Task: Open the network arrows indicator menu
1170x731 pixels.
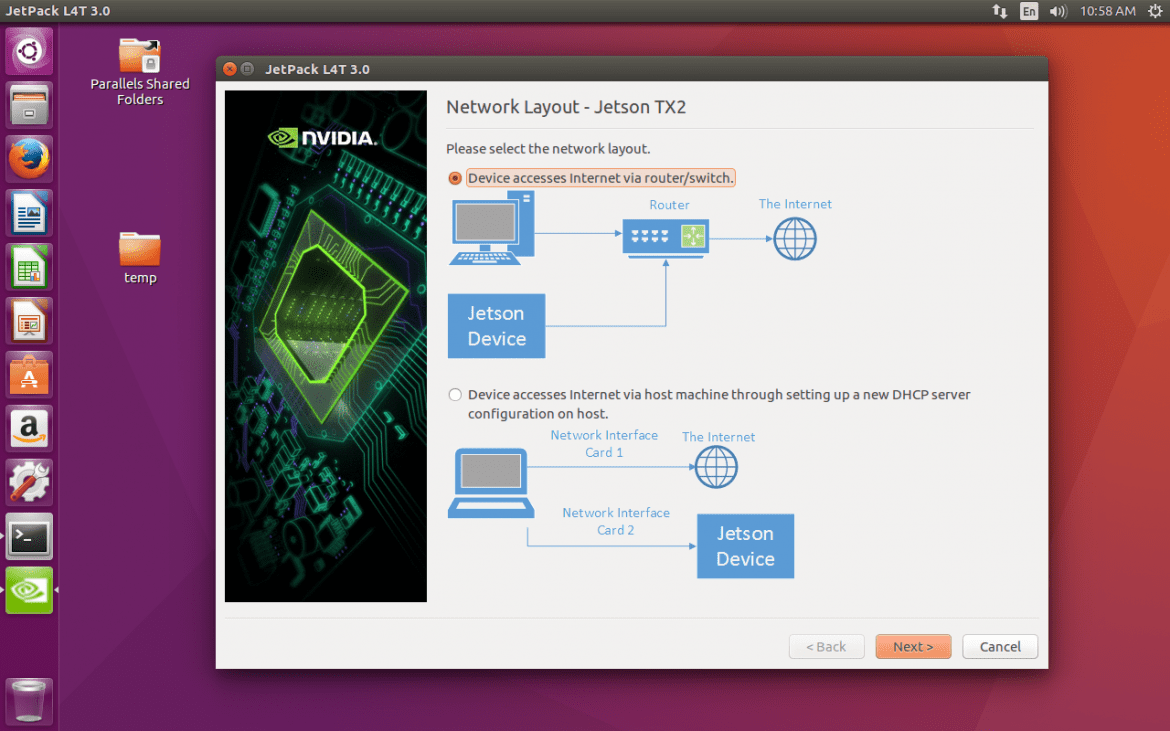Action: pos(1000,11)
